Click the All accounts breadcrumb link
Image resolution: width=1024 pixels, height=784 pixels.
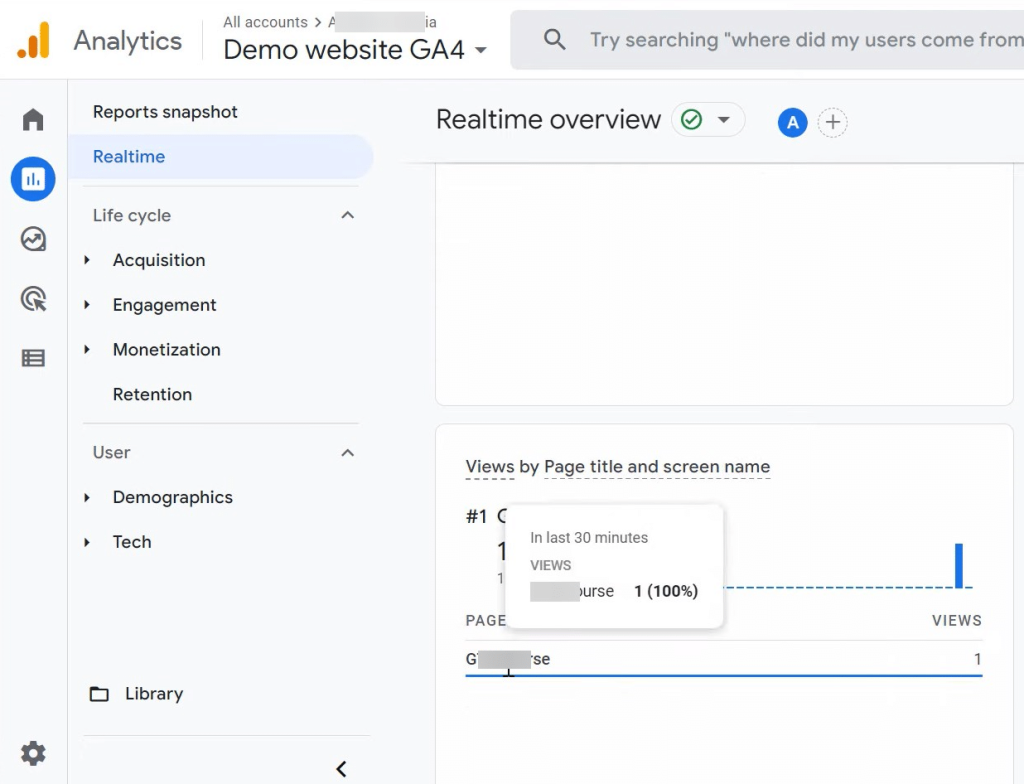[265, 22]
